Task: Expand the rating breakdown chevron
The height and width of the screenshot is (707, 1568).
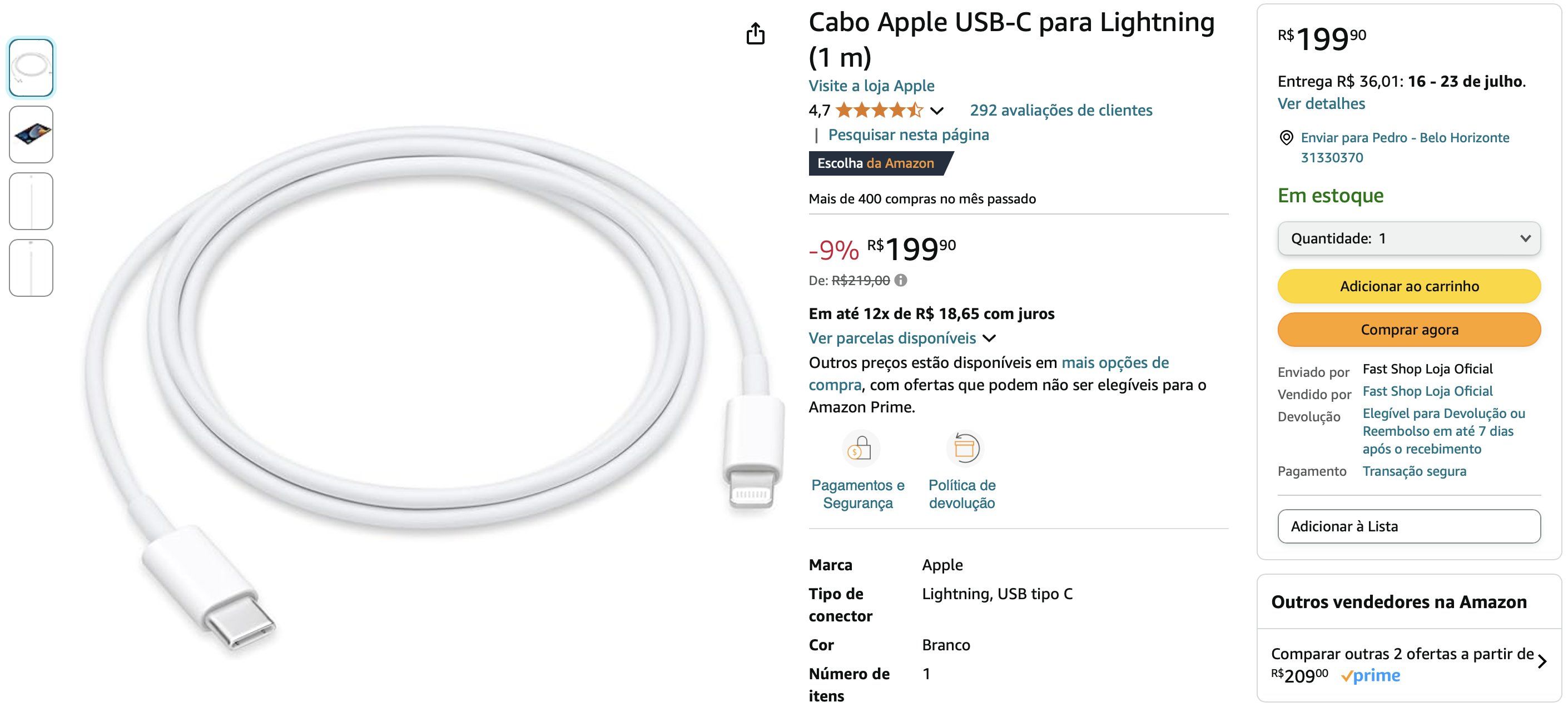Action: [x=937, y=111]
